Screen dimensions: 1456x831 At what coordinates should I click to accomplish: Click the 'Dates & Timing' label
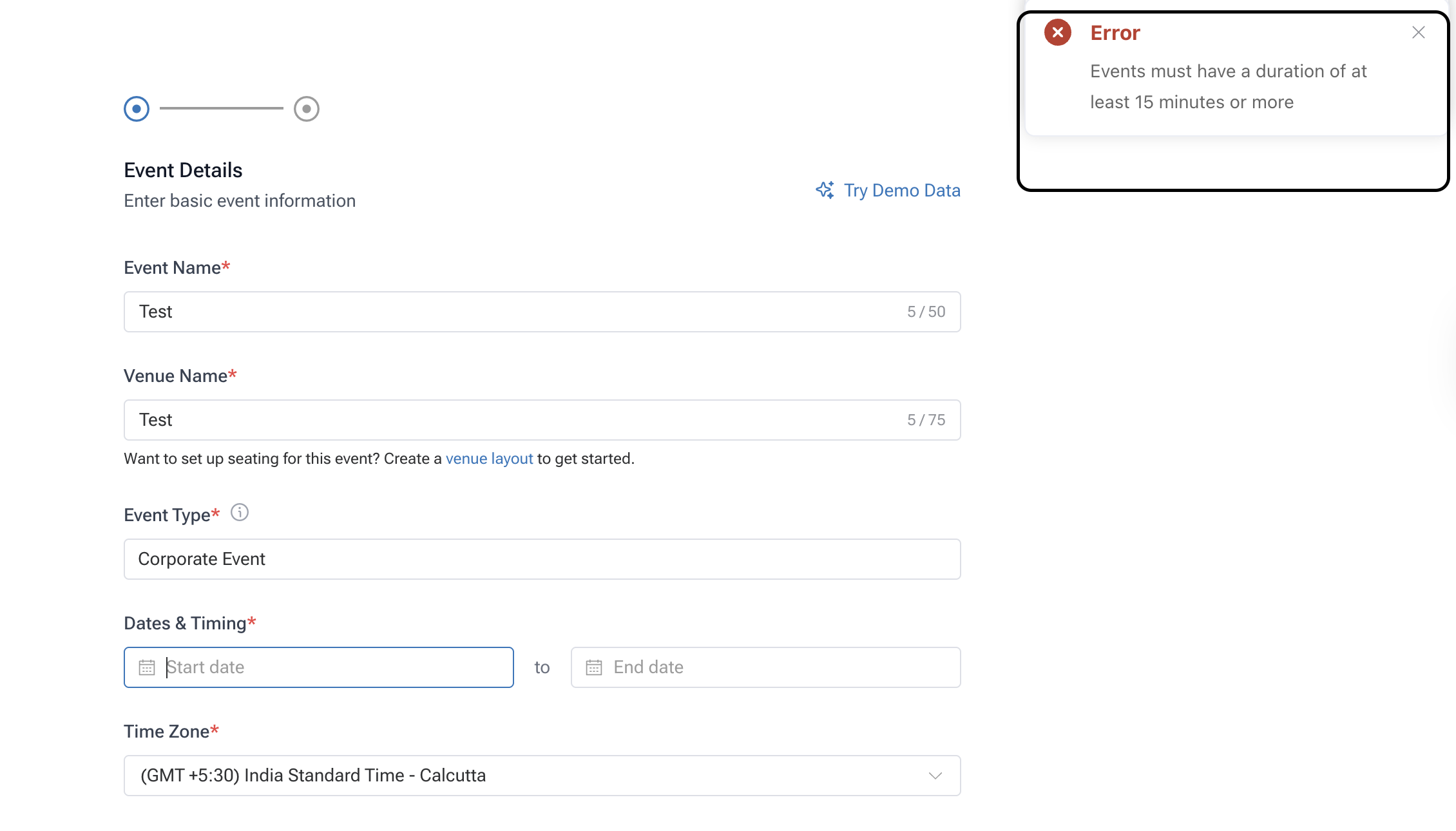(185, 624)
